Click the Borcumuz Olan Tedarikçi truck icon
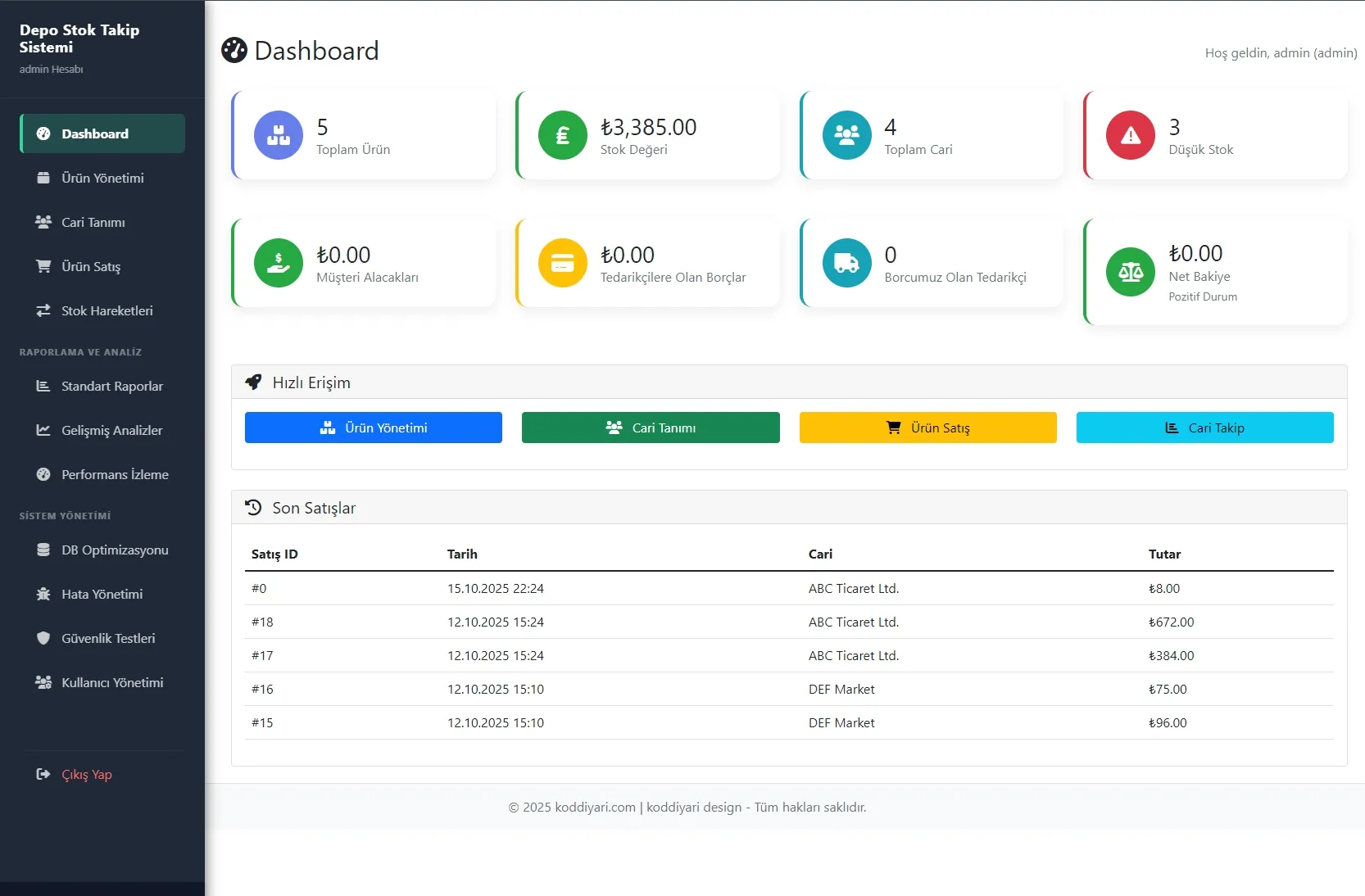This screenshot has width=1365, height=896. tap(846, 263)
